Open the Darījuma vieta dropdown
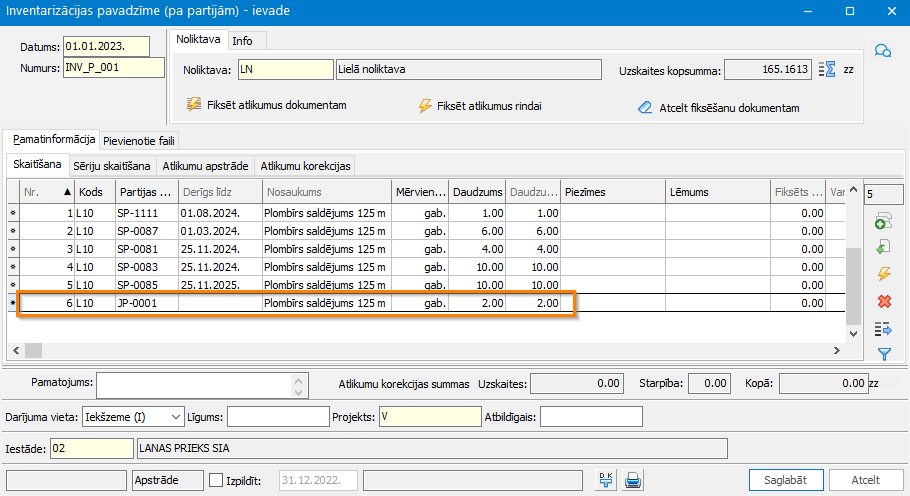This screenshot has height=496, width=910. (133, 417)
